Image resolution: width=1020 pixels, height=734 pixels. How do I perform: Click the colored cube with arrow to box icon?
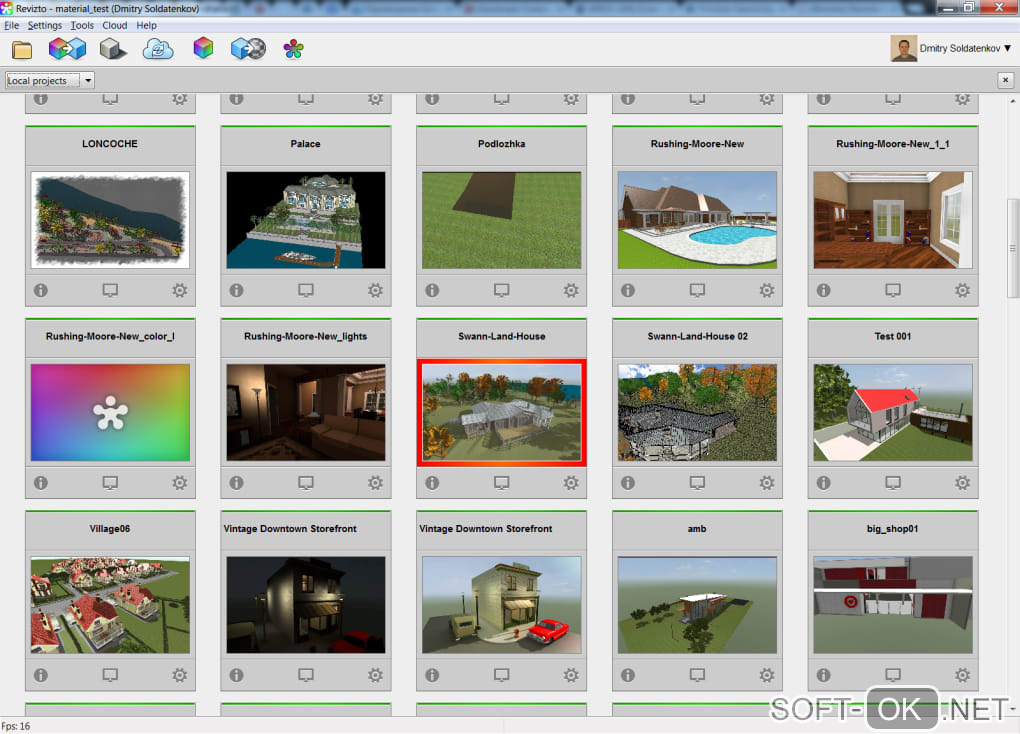68,49
